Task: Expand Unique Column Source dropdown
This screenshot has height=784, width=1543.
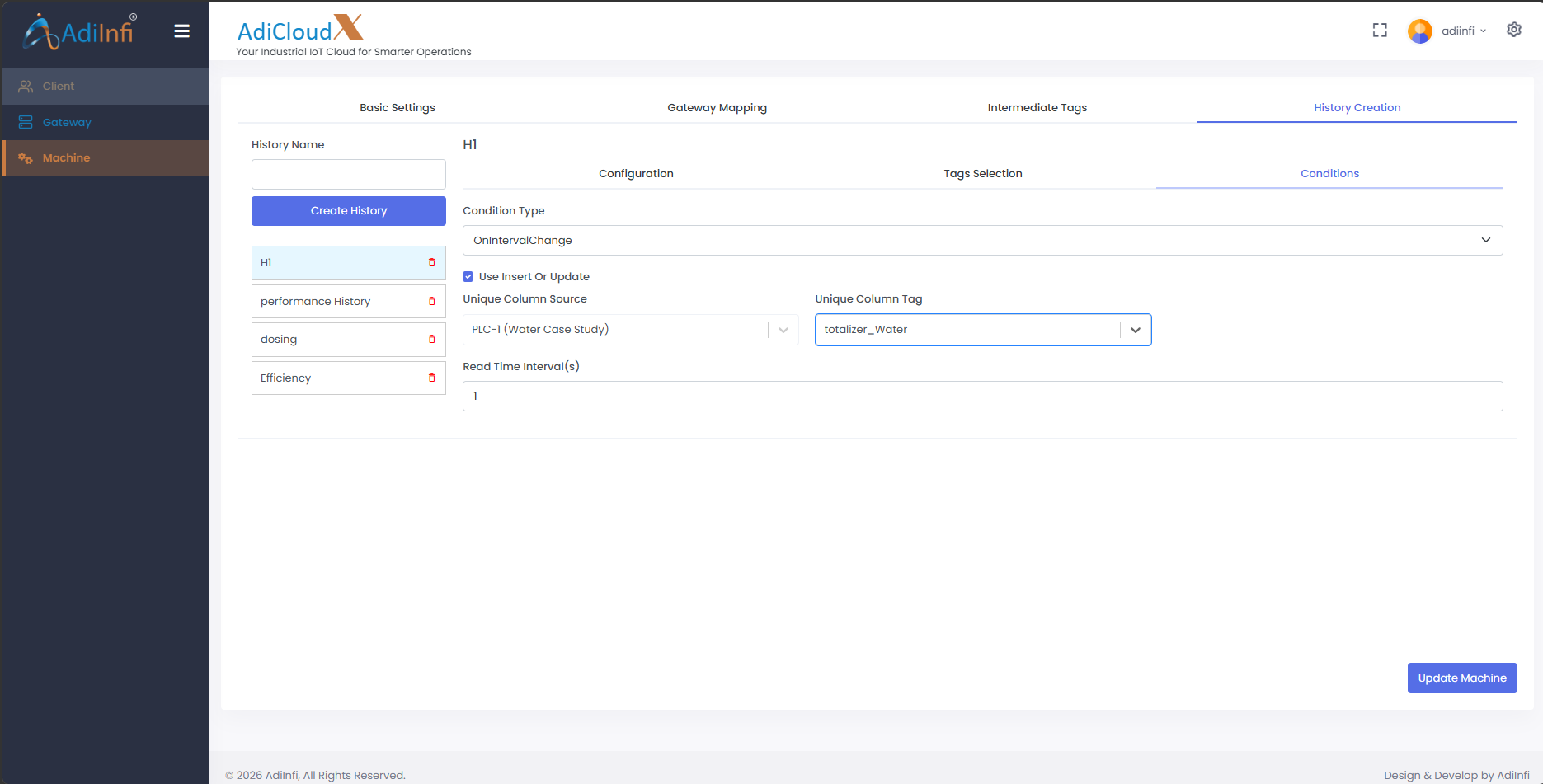Action: pos(783,330)
